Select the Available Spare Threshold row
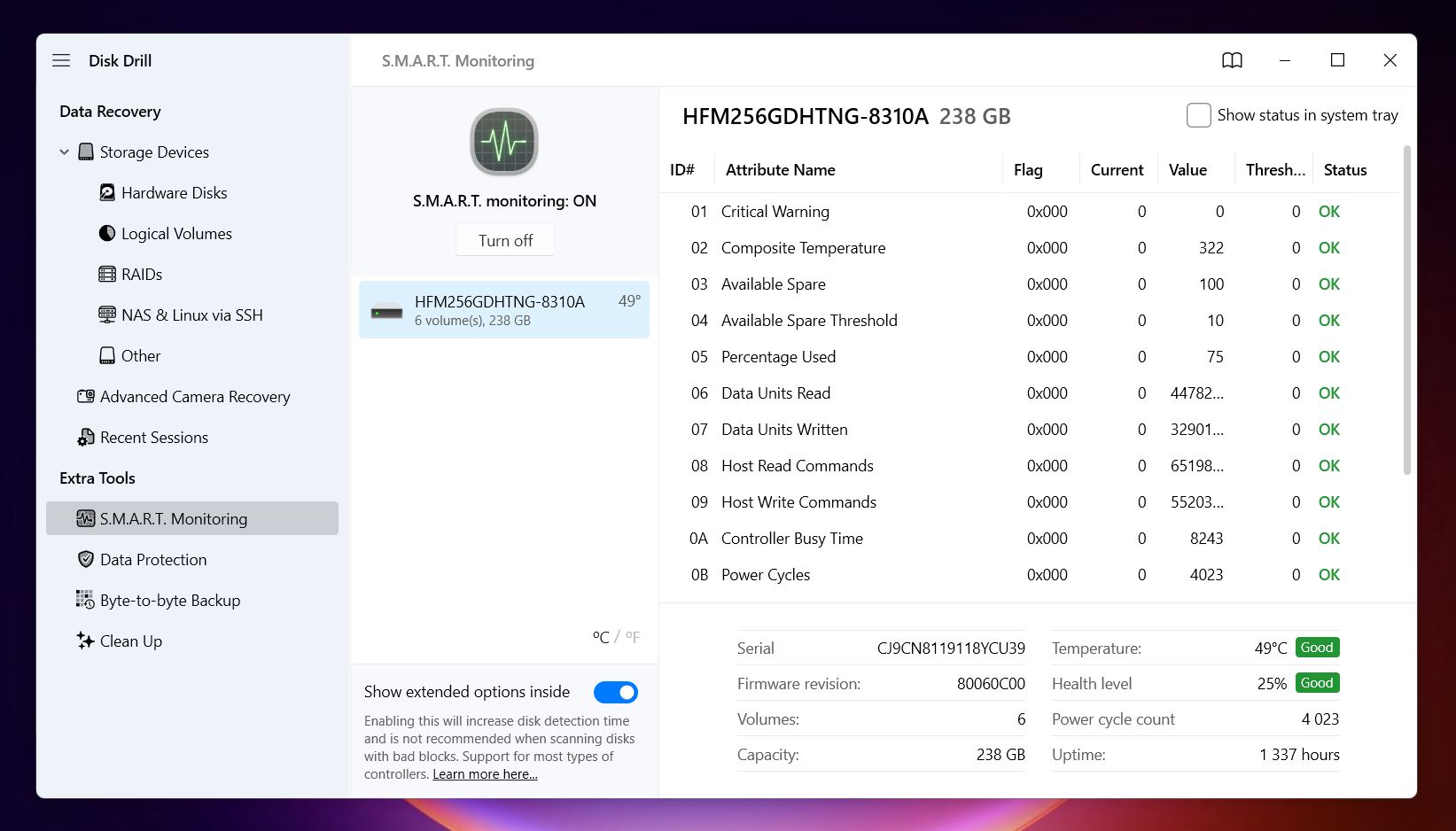The image size is (1456, 831). (x=1030, y=321)
